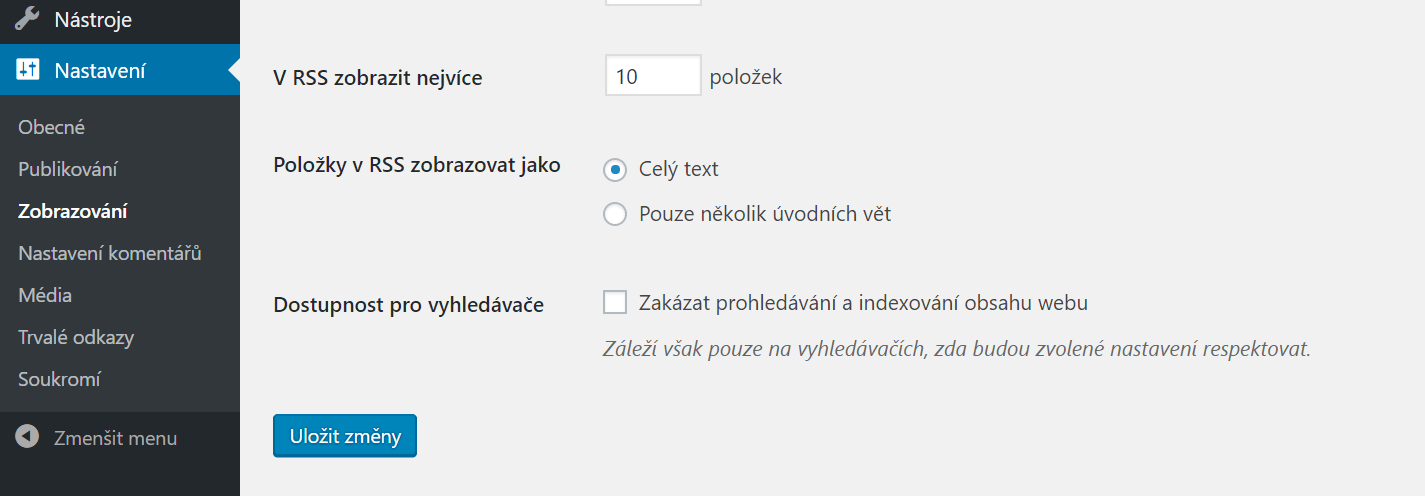The height and width of the screenshot is (496, 1425).
Task: Click the sliders icon beside Nastavení
Action: [x=27, y=70]
